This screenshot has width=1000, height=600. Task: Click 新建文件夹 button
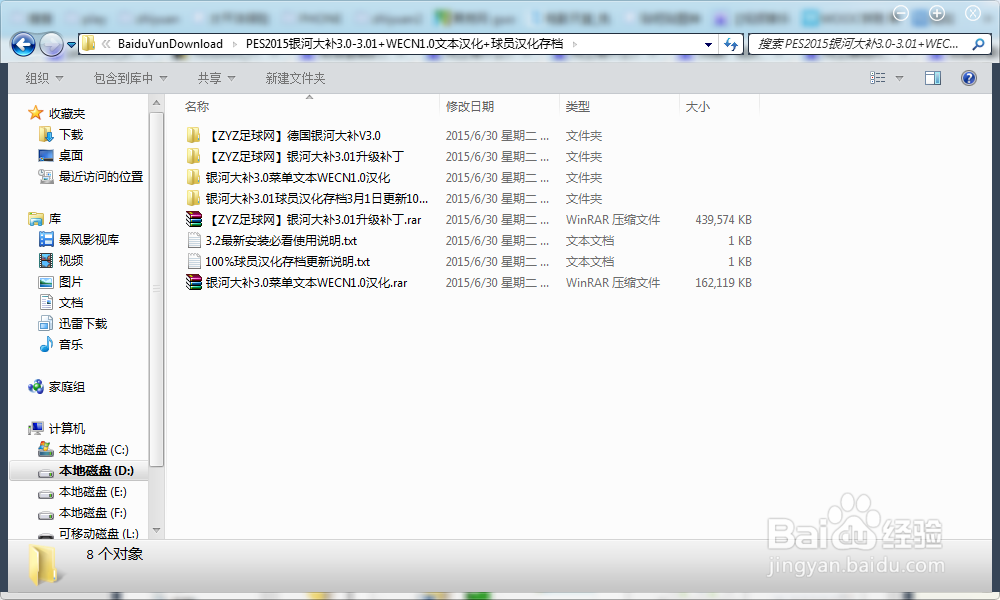point(295,78)
